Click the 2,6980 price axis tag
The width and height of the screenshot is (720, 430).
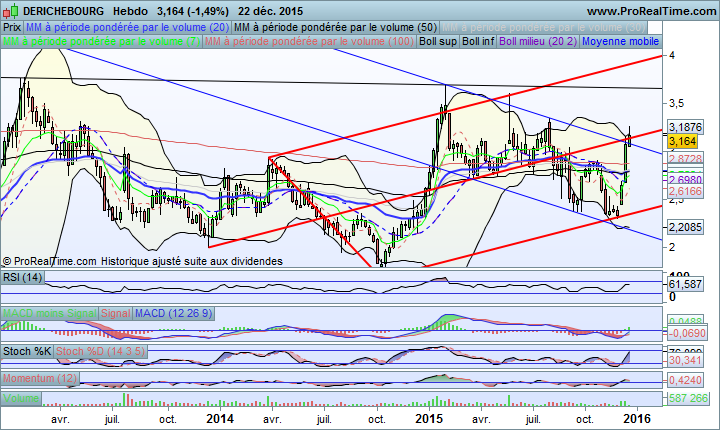686,179
